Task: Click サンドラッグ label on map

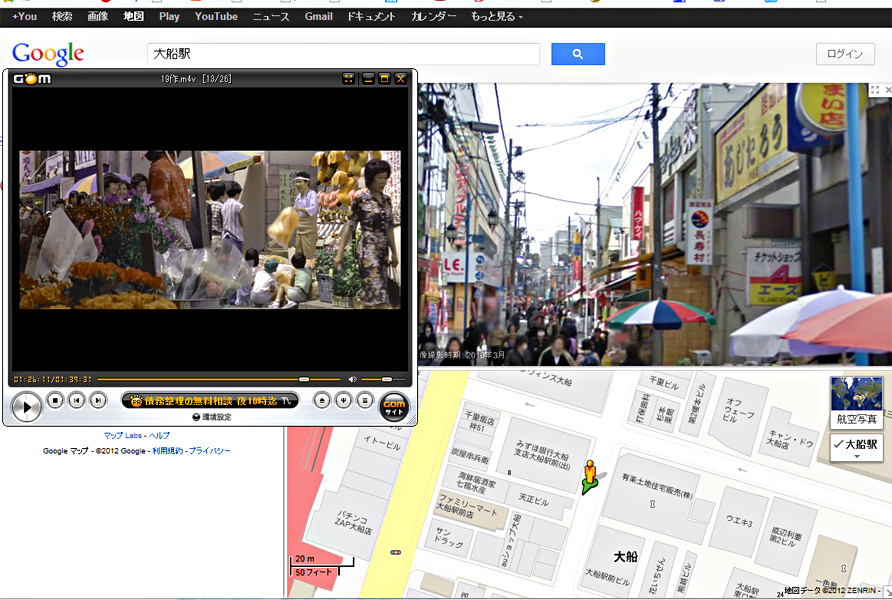Action: pos(449,537)
